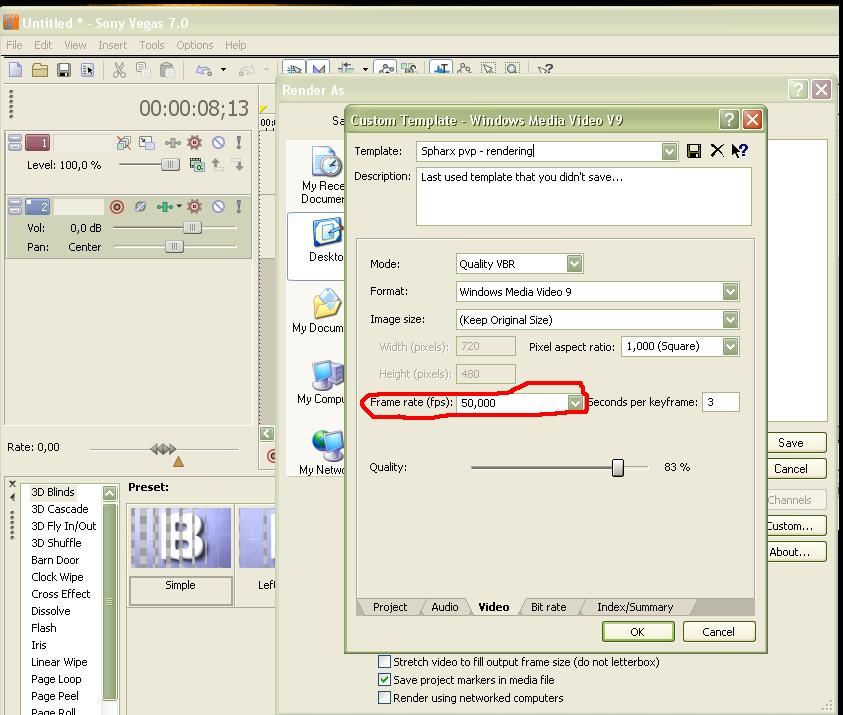Invert phase on audio track 2
The width and height of the screenshot is (843, 715).
pos(140,206)
